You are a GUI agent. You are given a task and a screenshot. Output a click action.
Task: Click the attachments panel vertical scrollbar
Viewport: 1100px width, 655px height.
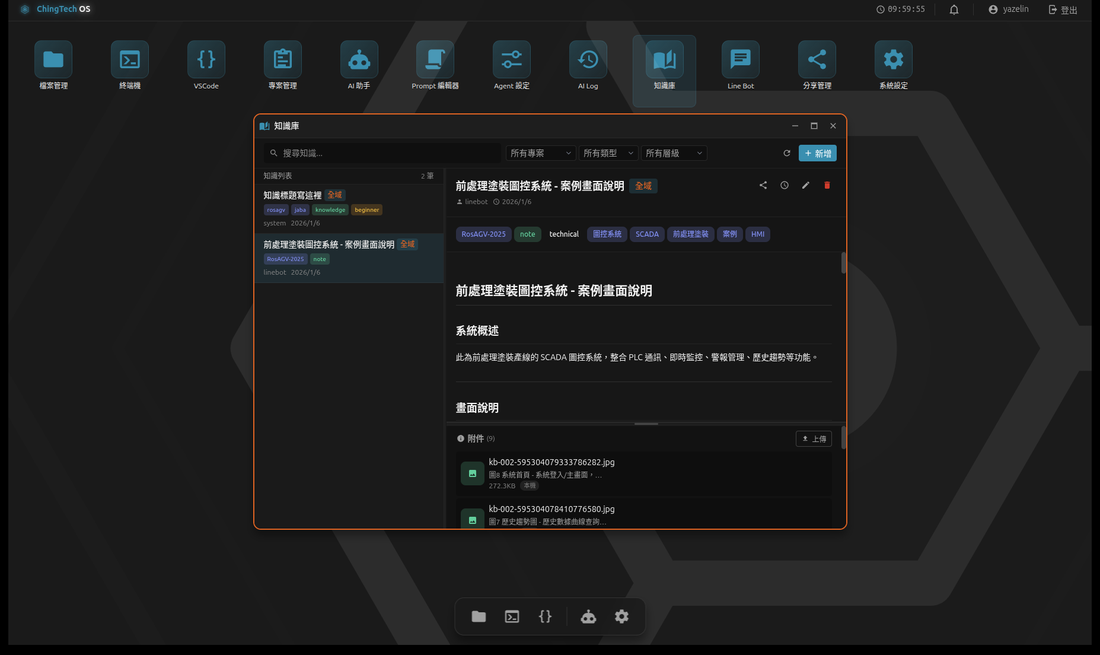[843, 438]
